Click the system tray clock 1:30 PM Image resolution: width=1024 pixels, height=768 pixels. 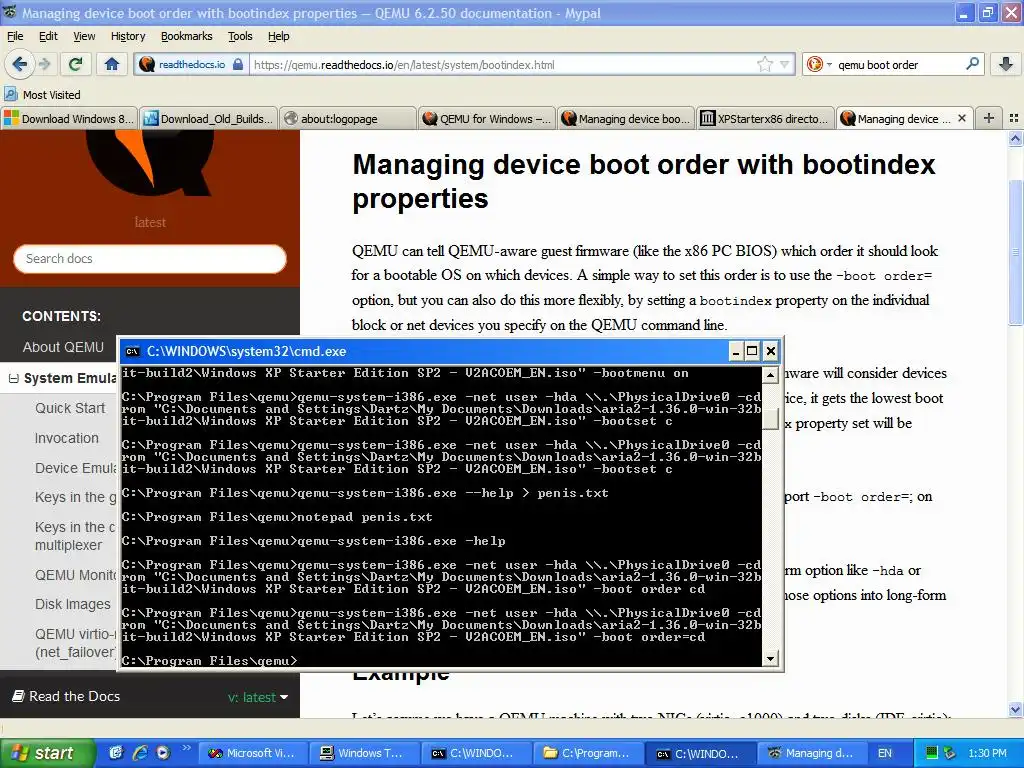(987, 753)
